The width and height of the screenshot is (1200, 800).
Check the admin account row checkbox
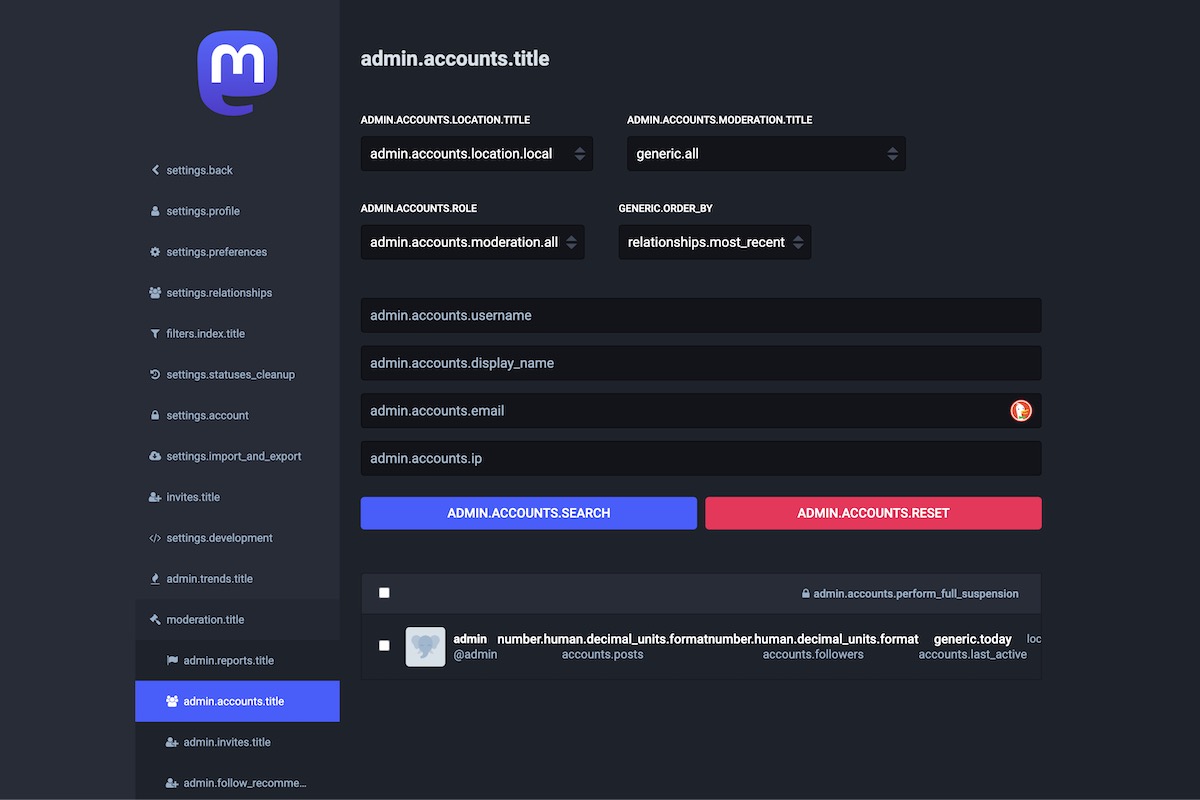(384, 646)
